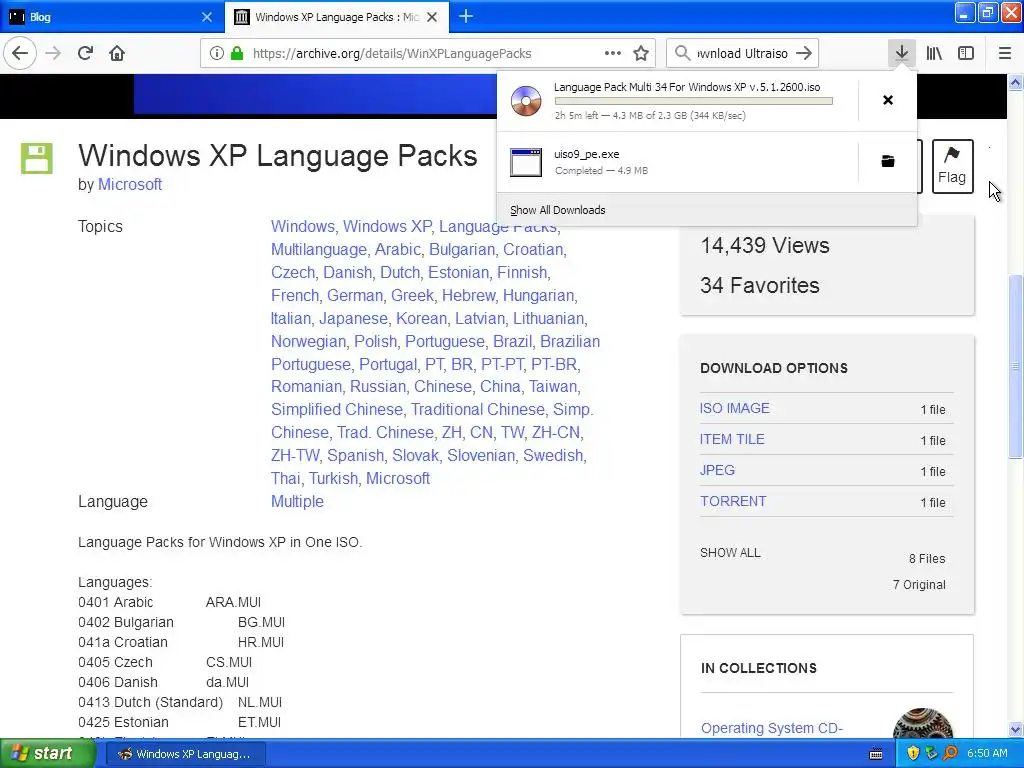
Task: Click the Windows XP Languag... taskbar button
Action: coord(186,754)
